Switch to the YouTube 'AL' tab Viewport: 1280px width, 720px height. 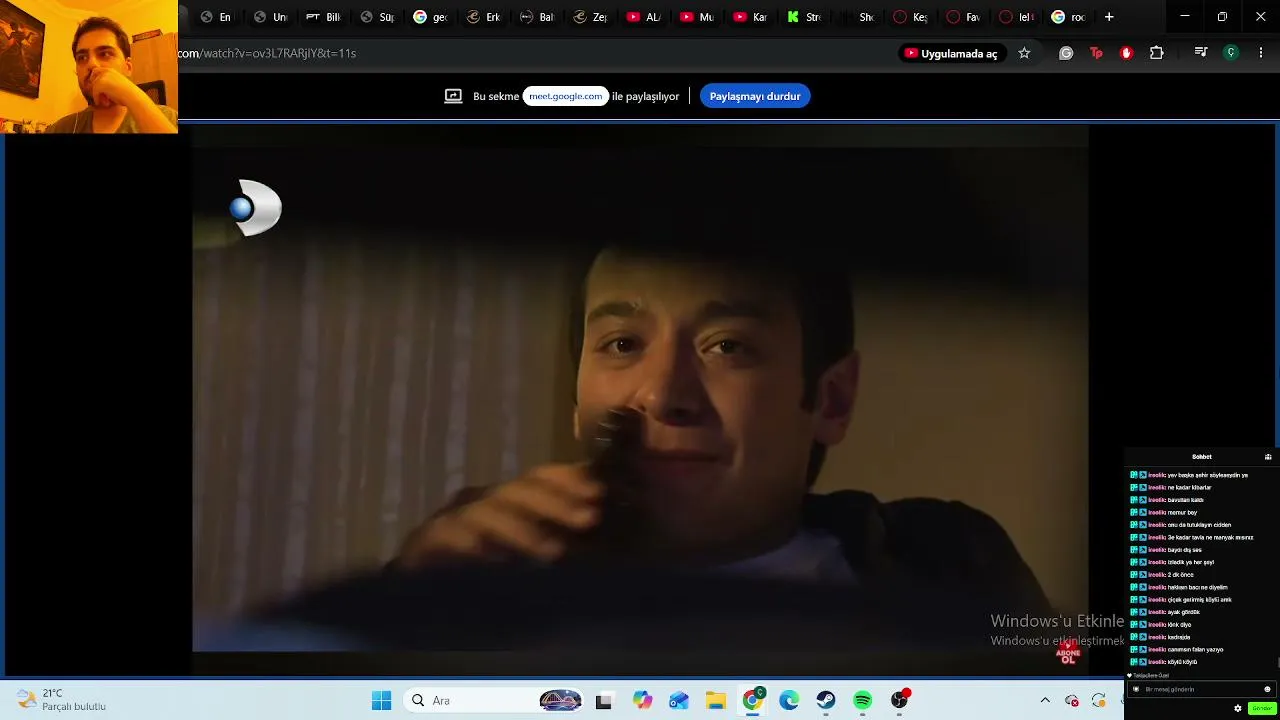coord(644,17)
